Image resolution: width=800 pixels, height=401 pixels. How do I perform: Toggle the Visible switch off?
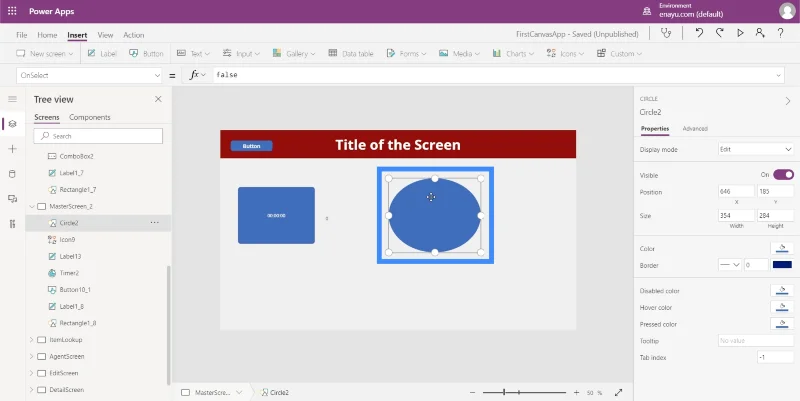pyautogui.click(x=783, y=175)
